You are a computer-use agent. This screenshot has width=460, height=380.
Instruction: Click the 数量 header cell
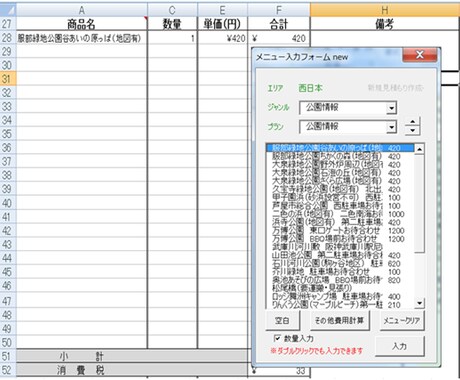[172, 24]
